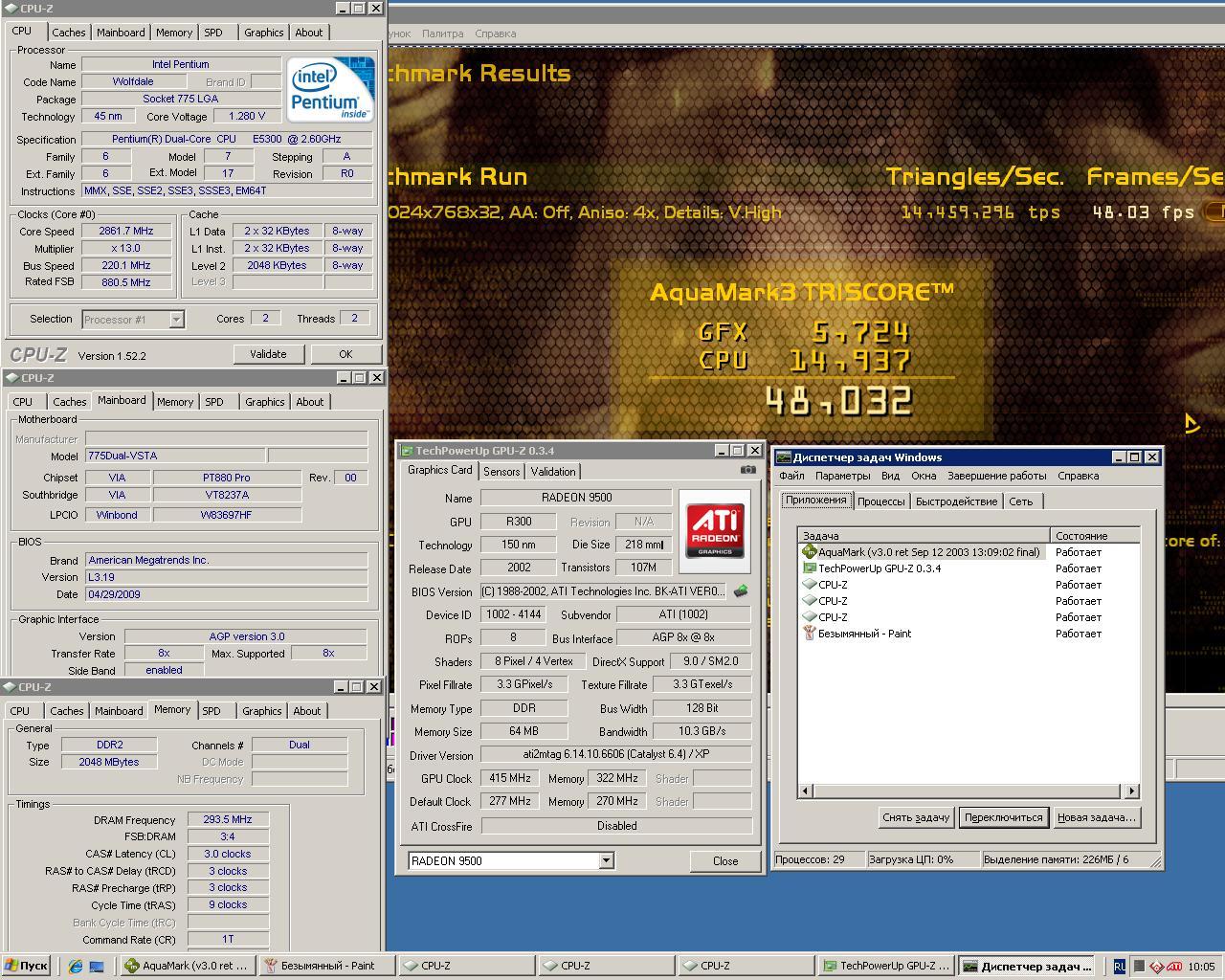Screen dimensions: 1225x980
Task: Open Вид menu in Task Manager
Action: [890, 476]
